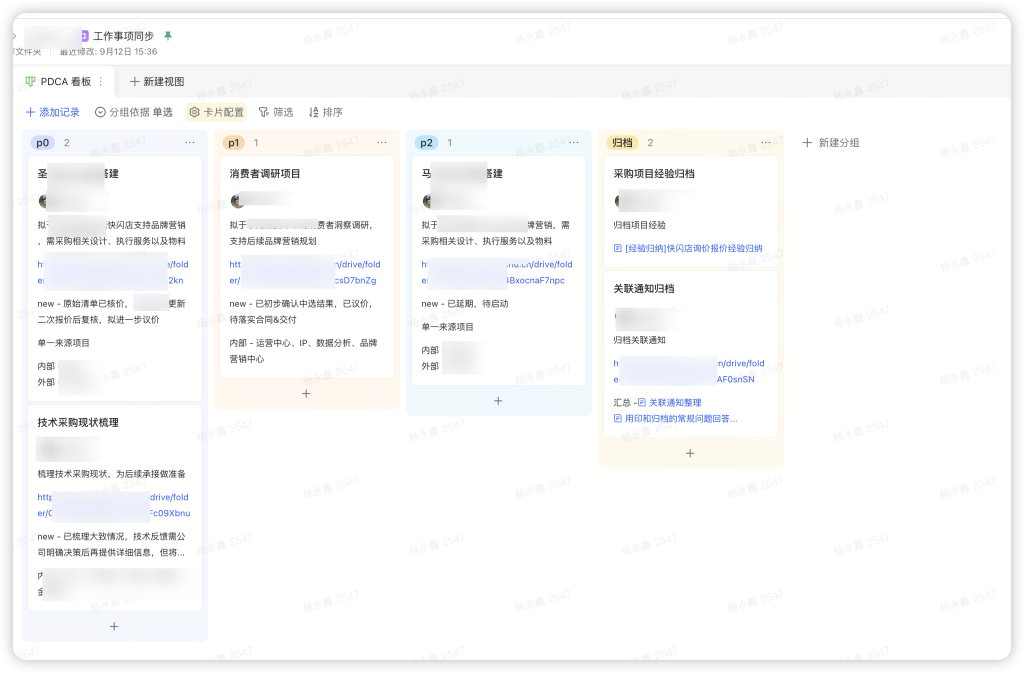Open the 排序 sort dropdown
1024x673 pixels.
[x=325, y=112]
